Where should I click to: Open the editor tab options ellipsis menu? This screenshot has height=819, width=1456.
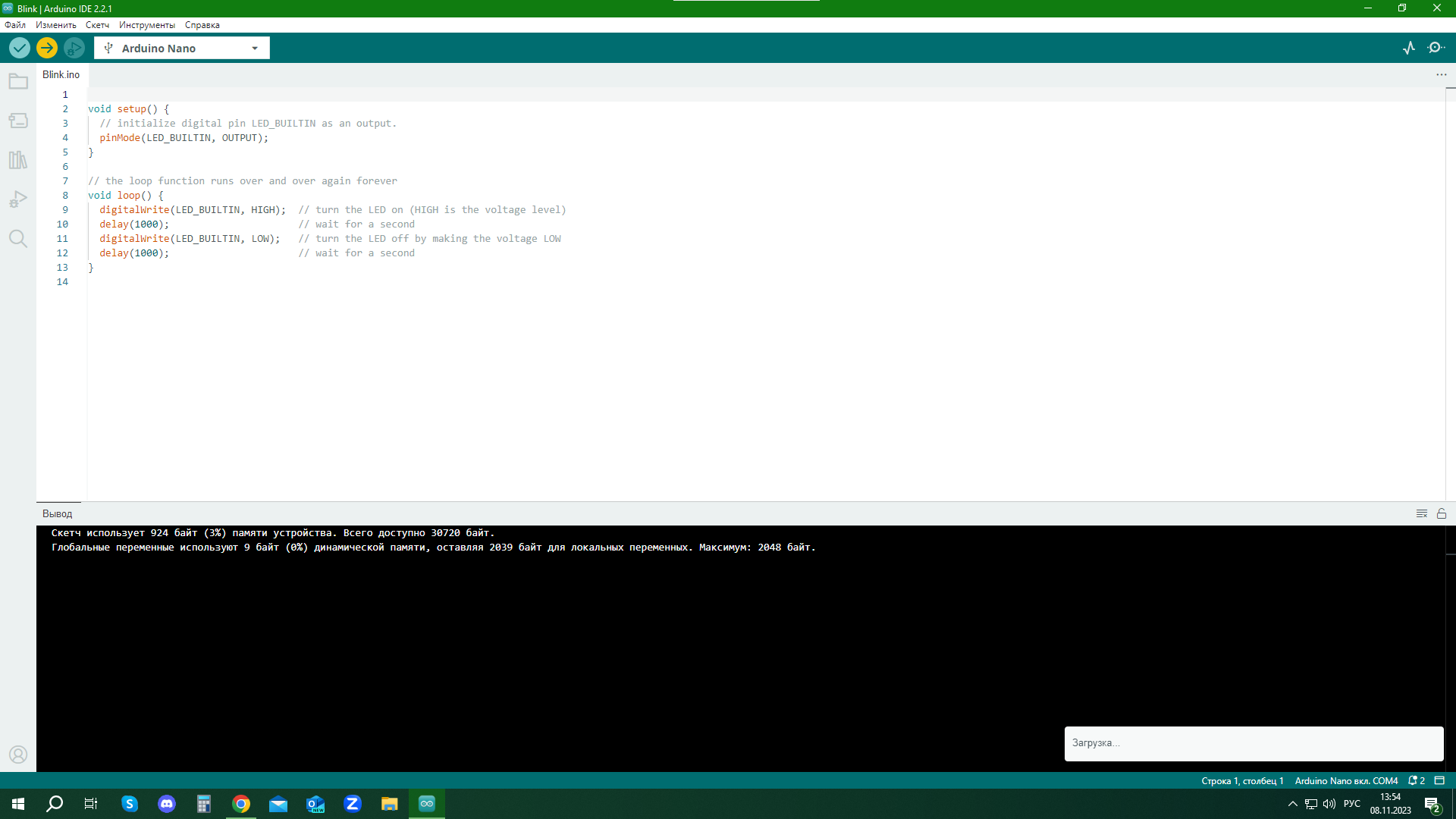pos(1441,74)
